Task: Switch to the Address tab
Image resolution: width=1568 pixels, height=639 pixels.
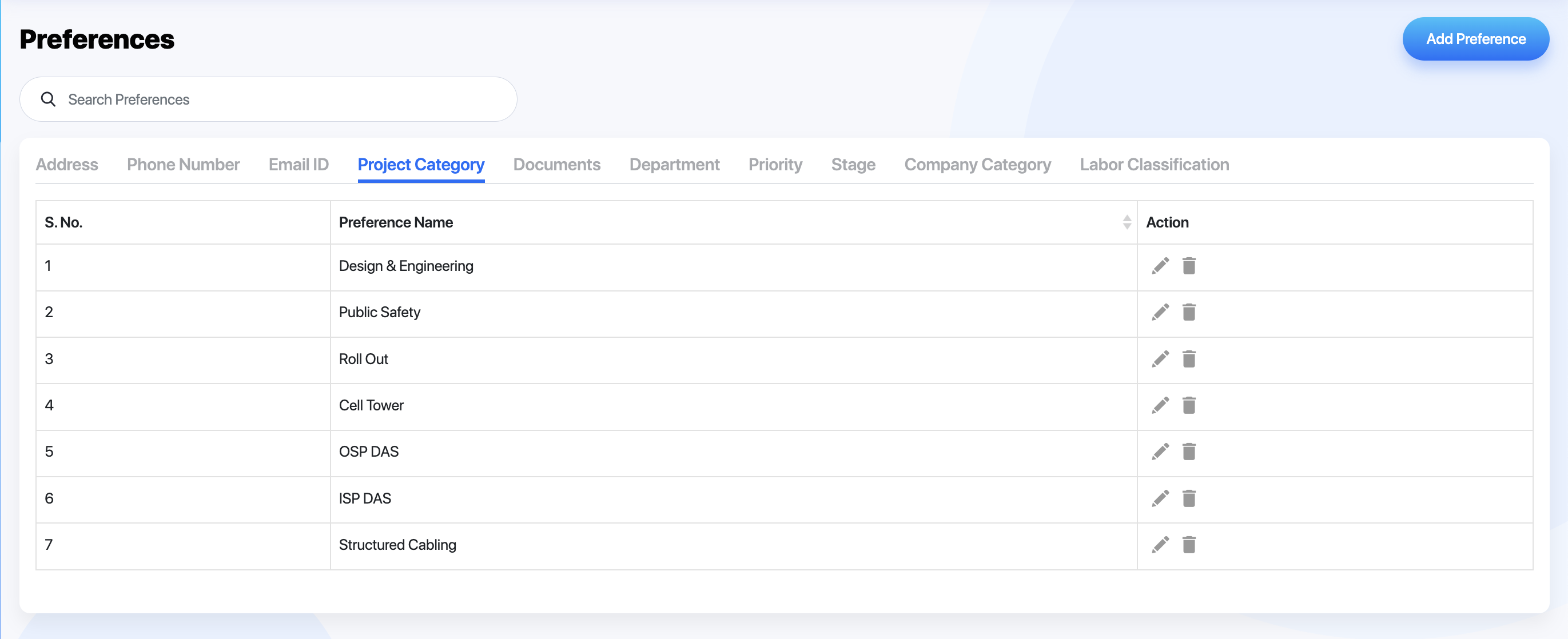Action: 67,164
